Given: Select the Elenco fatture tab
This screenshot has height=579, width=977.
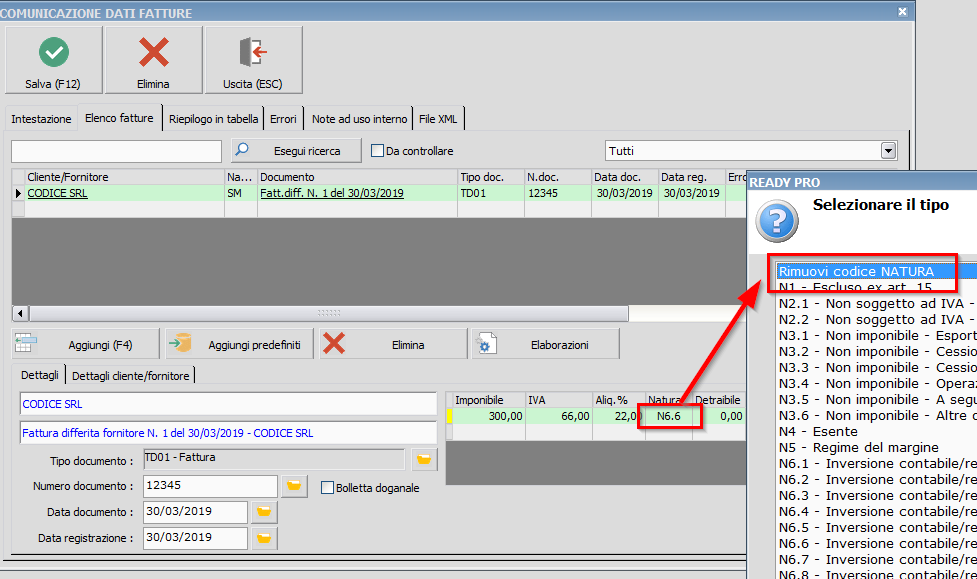Looking at the screenshot, I should pyautogui.click(x=119, y=118).
